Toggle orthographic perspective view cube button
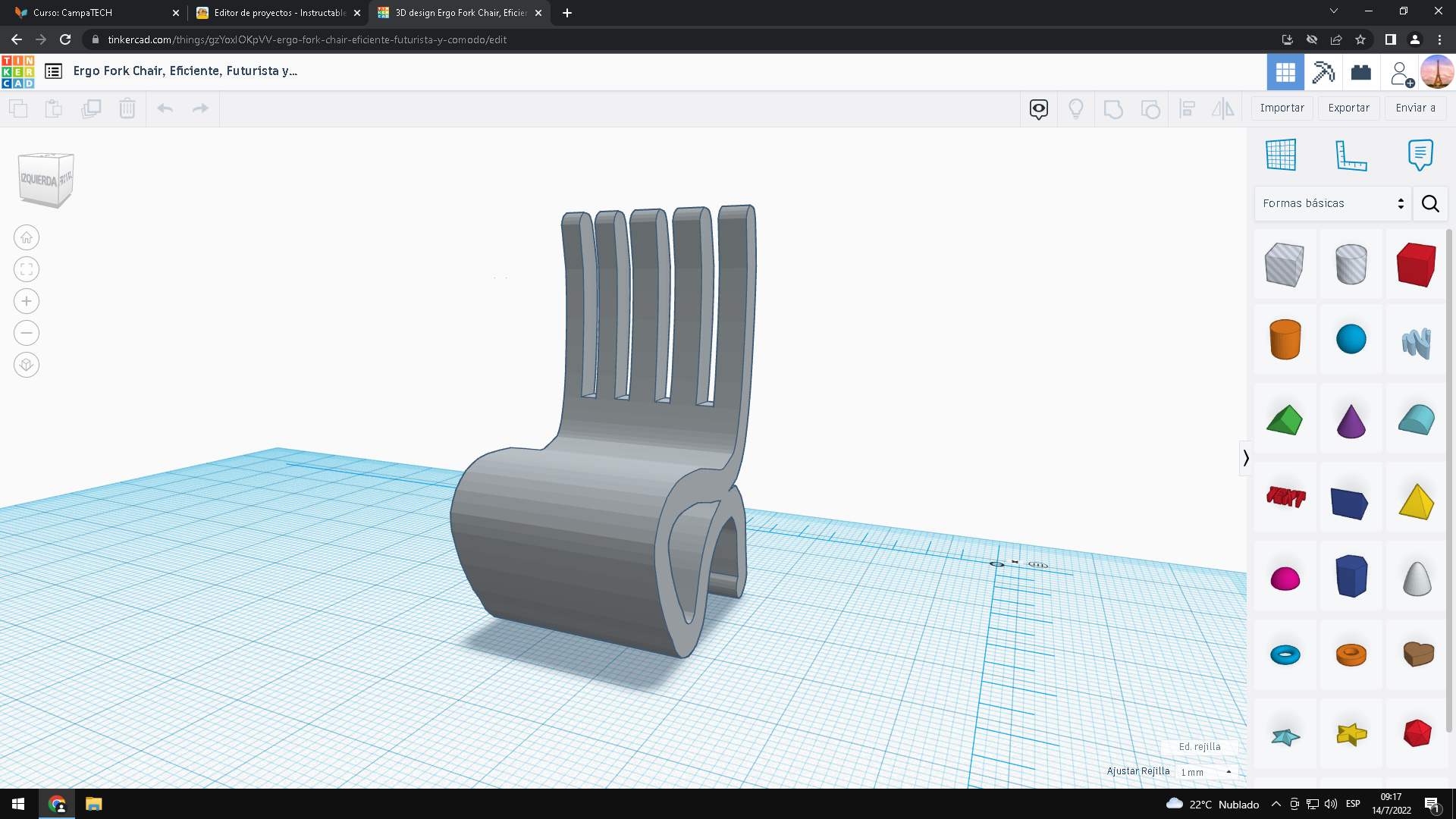 [x=27, y=365]
